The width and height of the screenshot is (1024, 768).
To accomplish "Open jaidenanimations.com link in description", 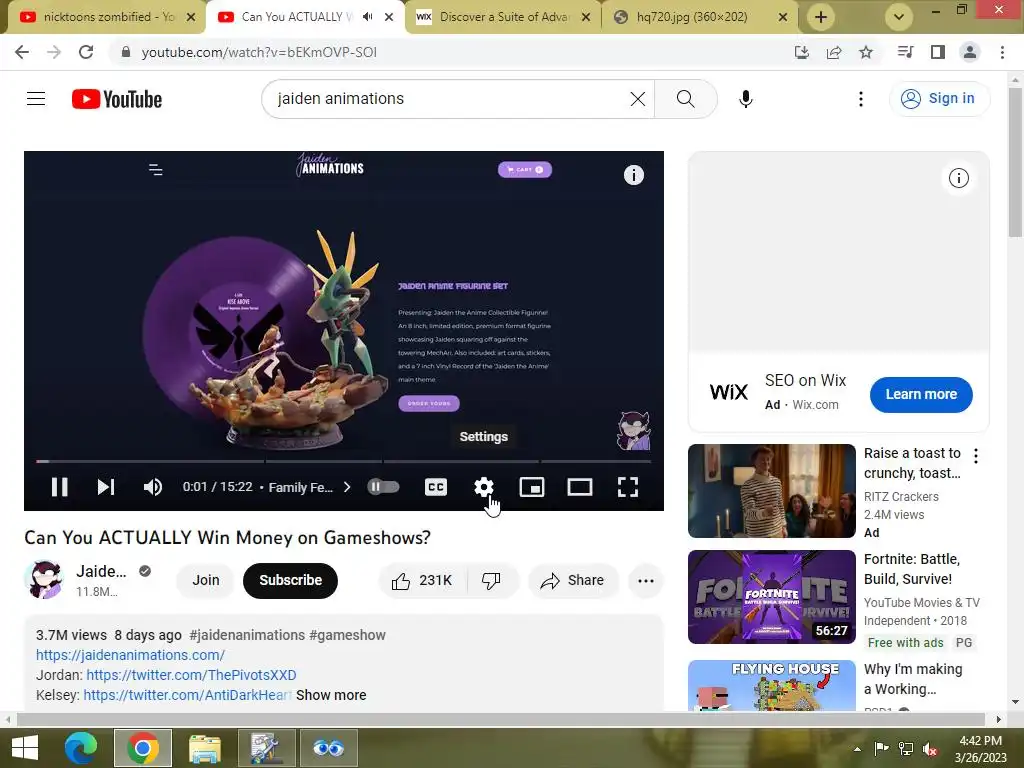I will (130, 655).
